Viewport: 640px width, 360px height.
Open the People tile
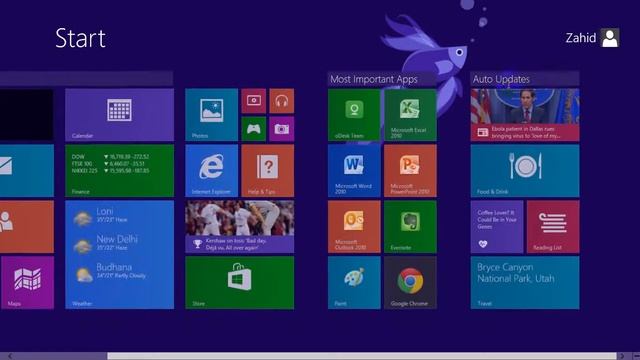[27, 227]
